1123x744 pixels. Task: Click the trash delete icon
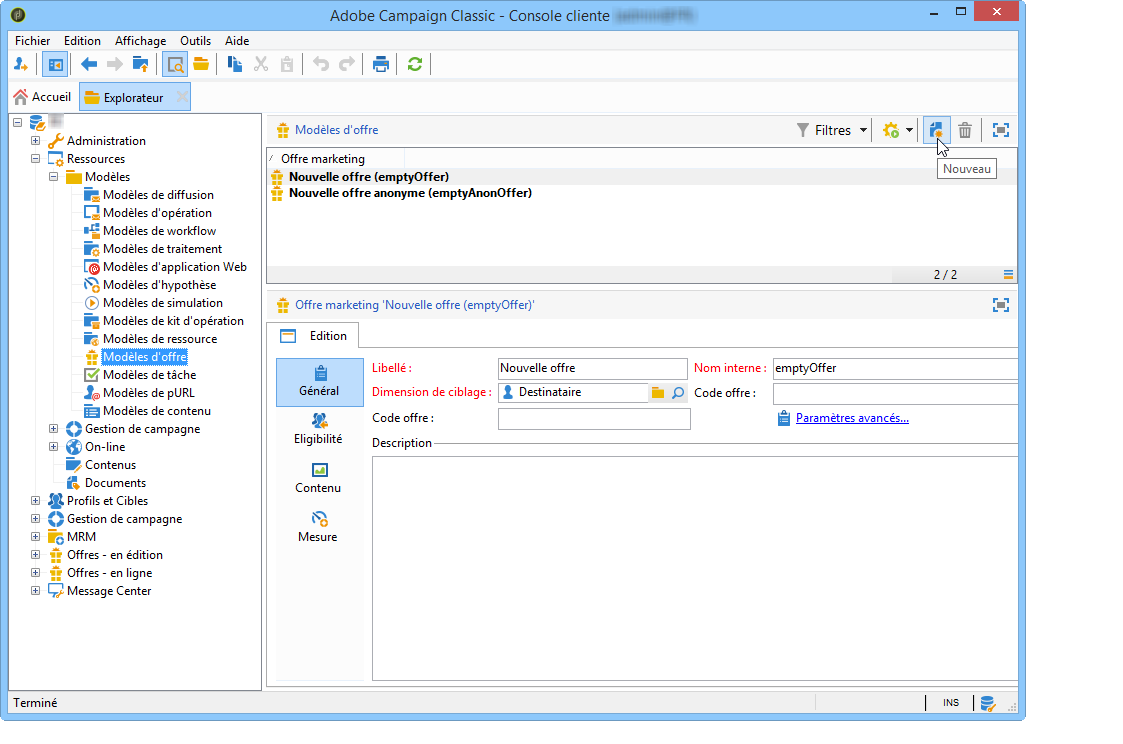pyautogui.click(x=965, y=130)
